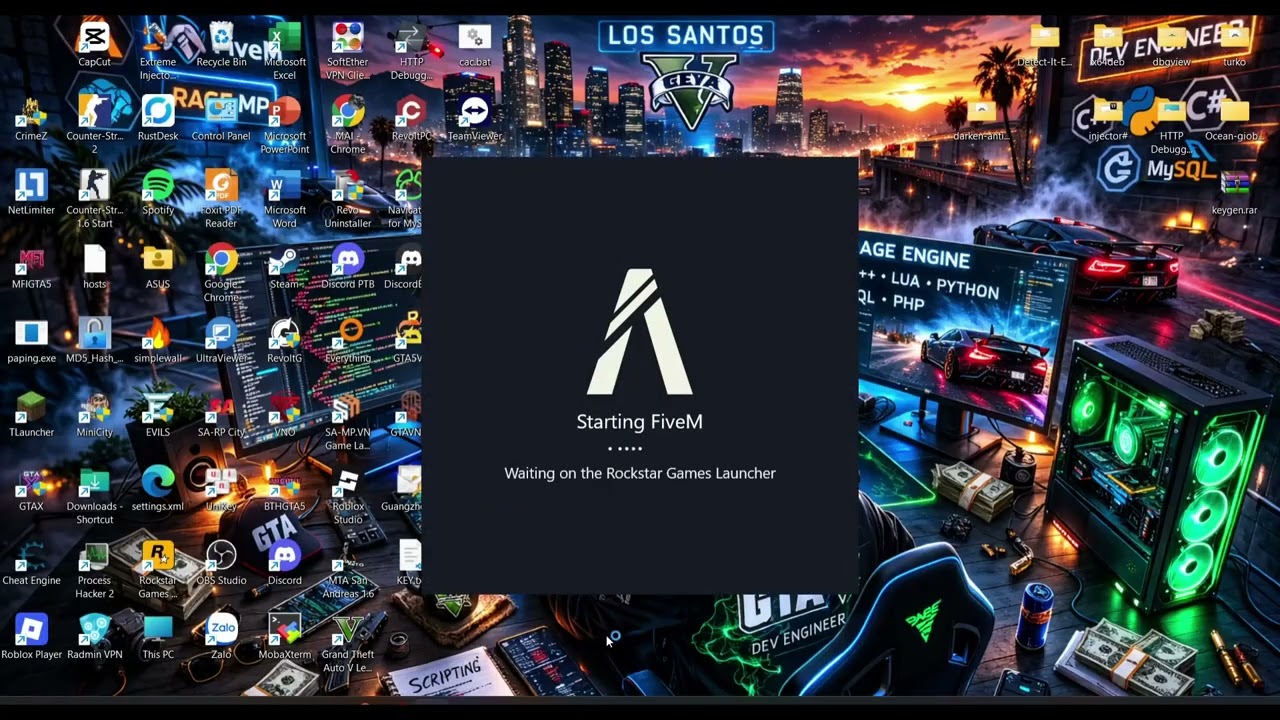
Task: Launch the VNO shortcut
Action: point(285,409)
